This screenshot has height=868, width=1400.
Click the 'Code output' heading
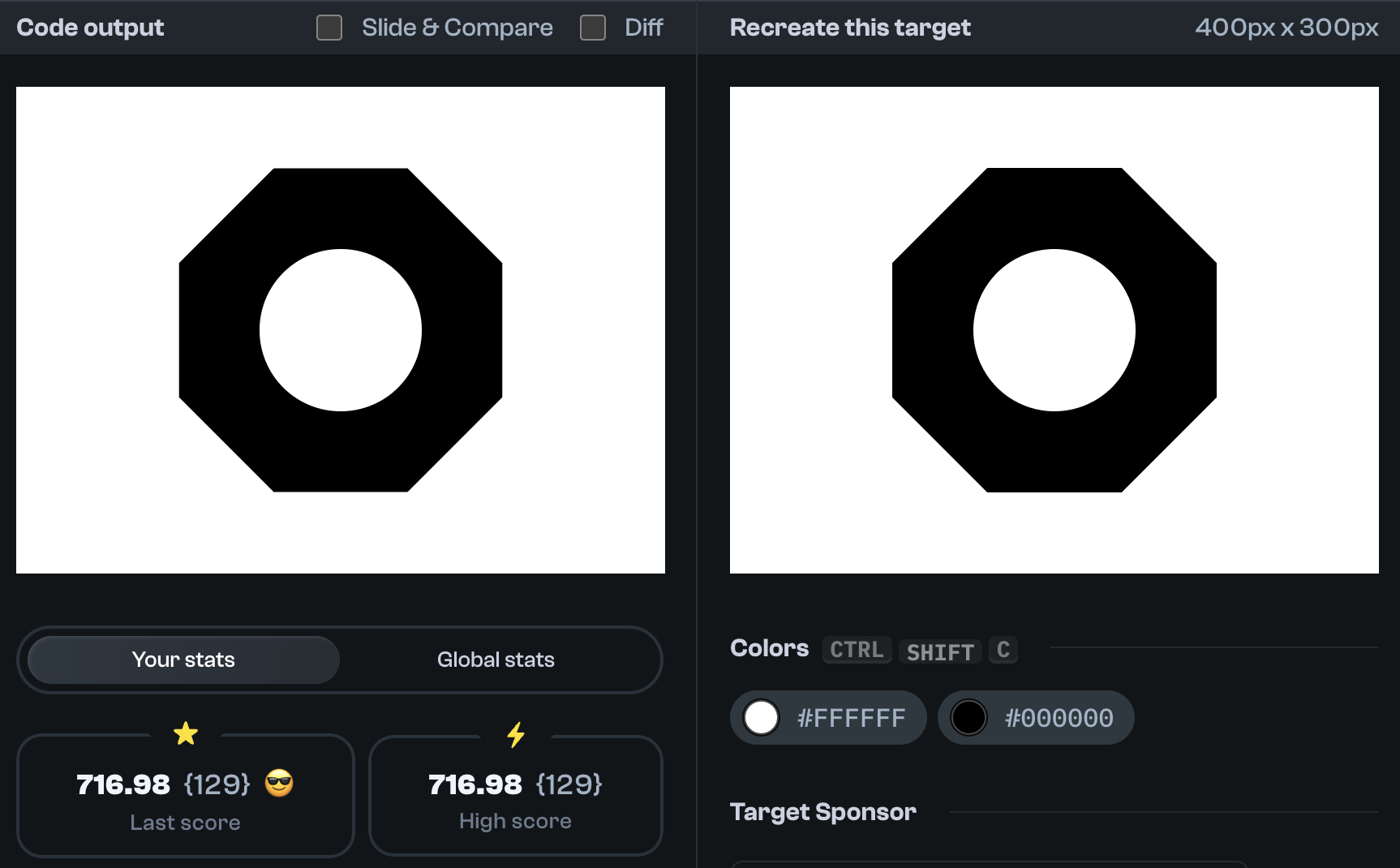tap(90, 28)
